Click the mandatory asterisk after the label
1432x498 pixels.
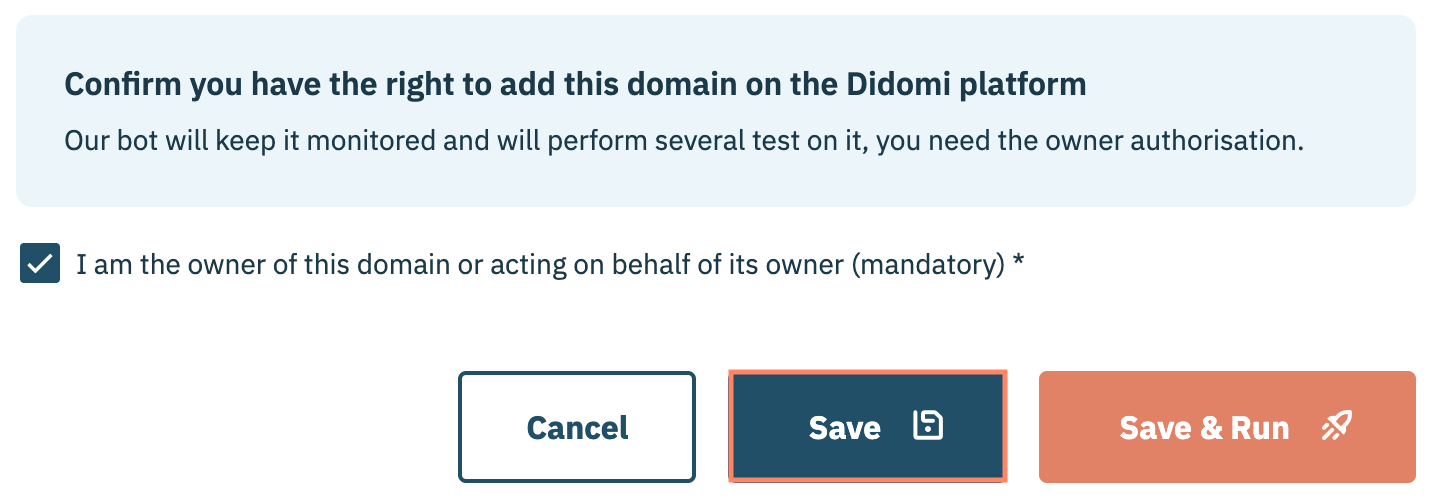click(x=1018, y=263)
